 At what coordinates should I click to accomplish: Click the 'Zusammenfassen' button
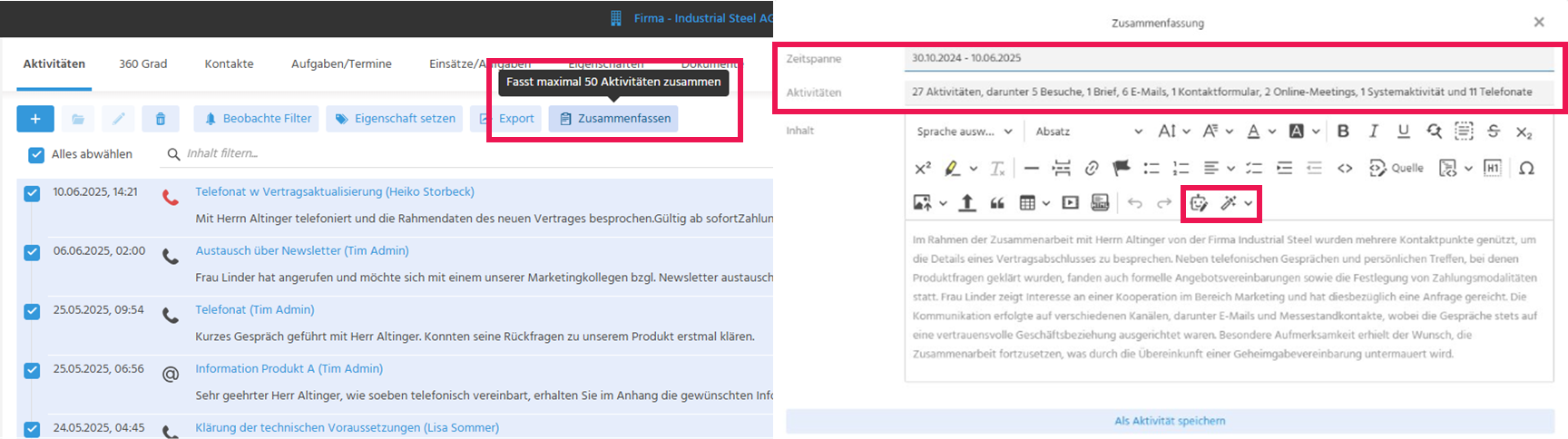(613, 119)
